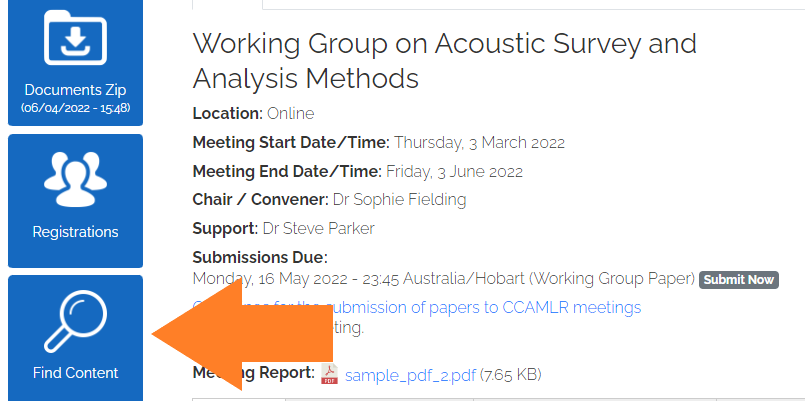Open the Registrations people icon
Screen dimensions: 805x401
(x=75, y=179)
